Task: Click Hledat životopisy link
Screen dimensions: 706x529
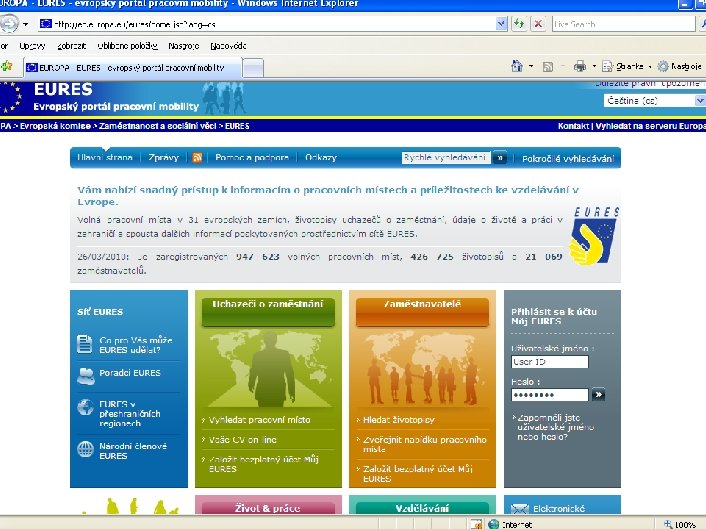Action: click(398, 420)
